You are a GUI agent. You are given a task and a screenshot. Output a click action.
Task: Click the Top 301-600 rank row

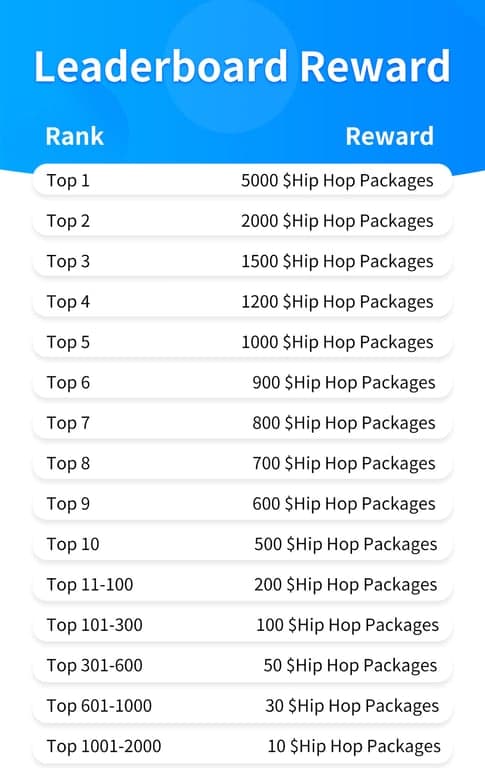coord(242,665)
